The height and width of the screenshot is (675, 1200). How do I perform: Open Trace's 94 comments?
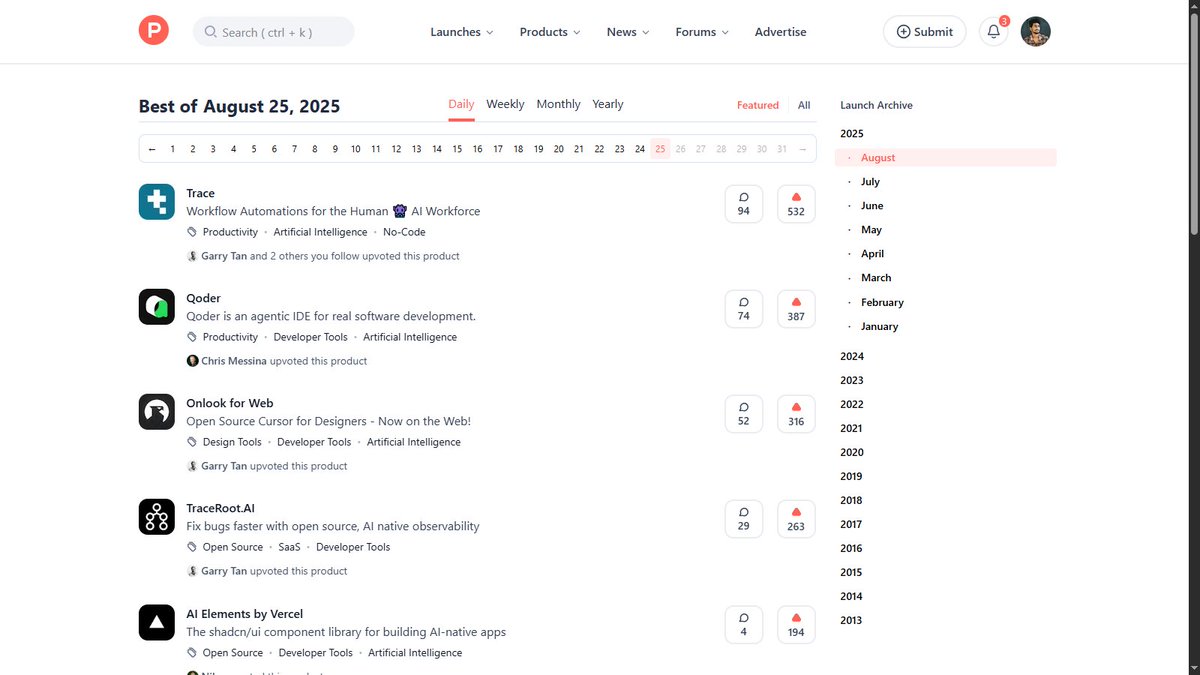pyautogui.click(x=744, y=203)
